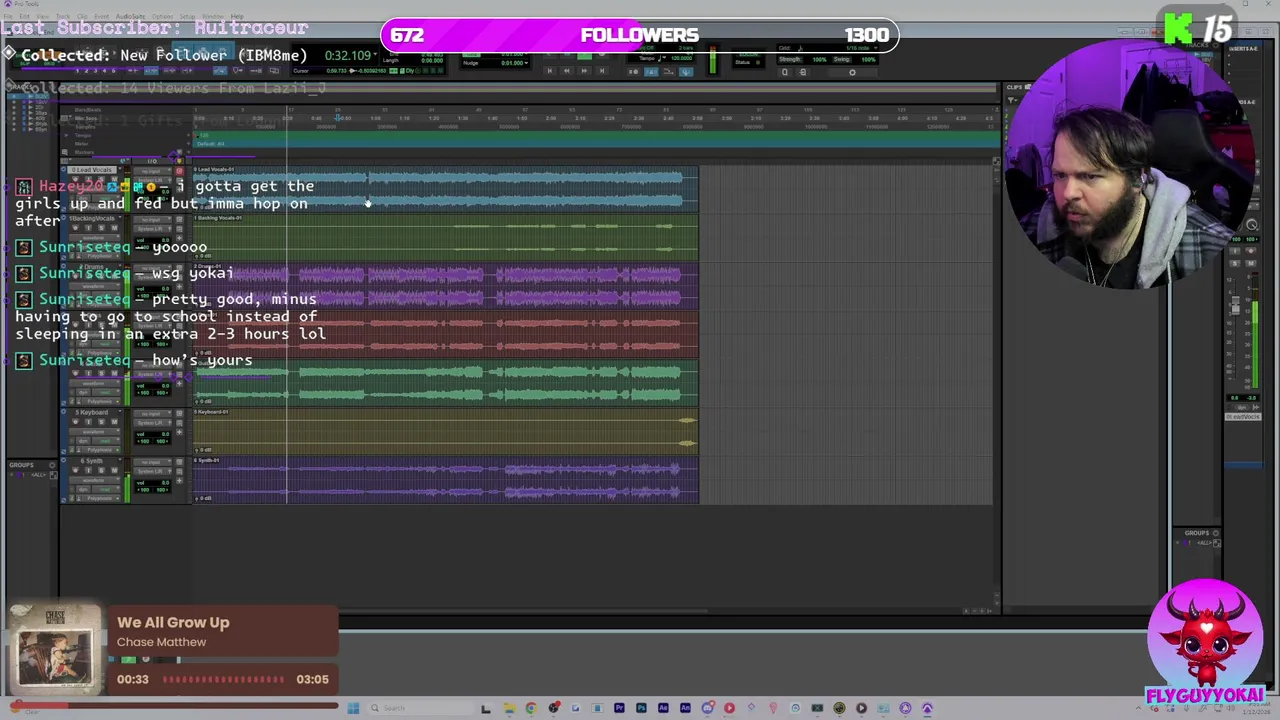Open Keyboard track automation mode selector
The height and width of the screenshot is (720, 1280).
point(106,441)
